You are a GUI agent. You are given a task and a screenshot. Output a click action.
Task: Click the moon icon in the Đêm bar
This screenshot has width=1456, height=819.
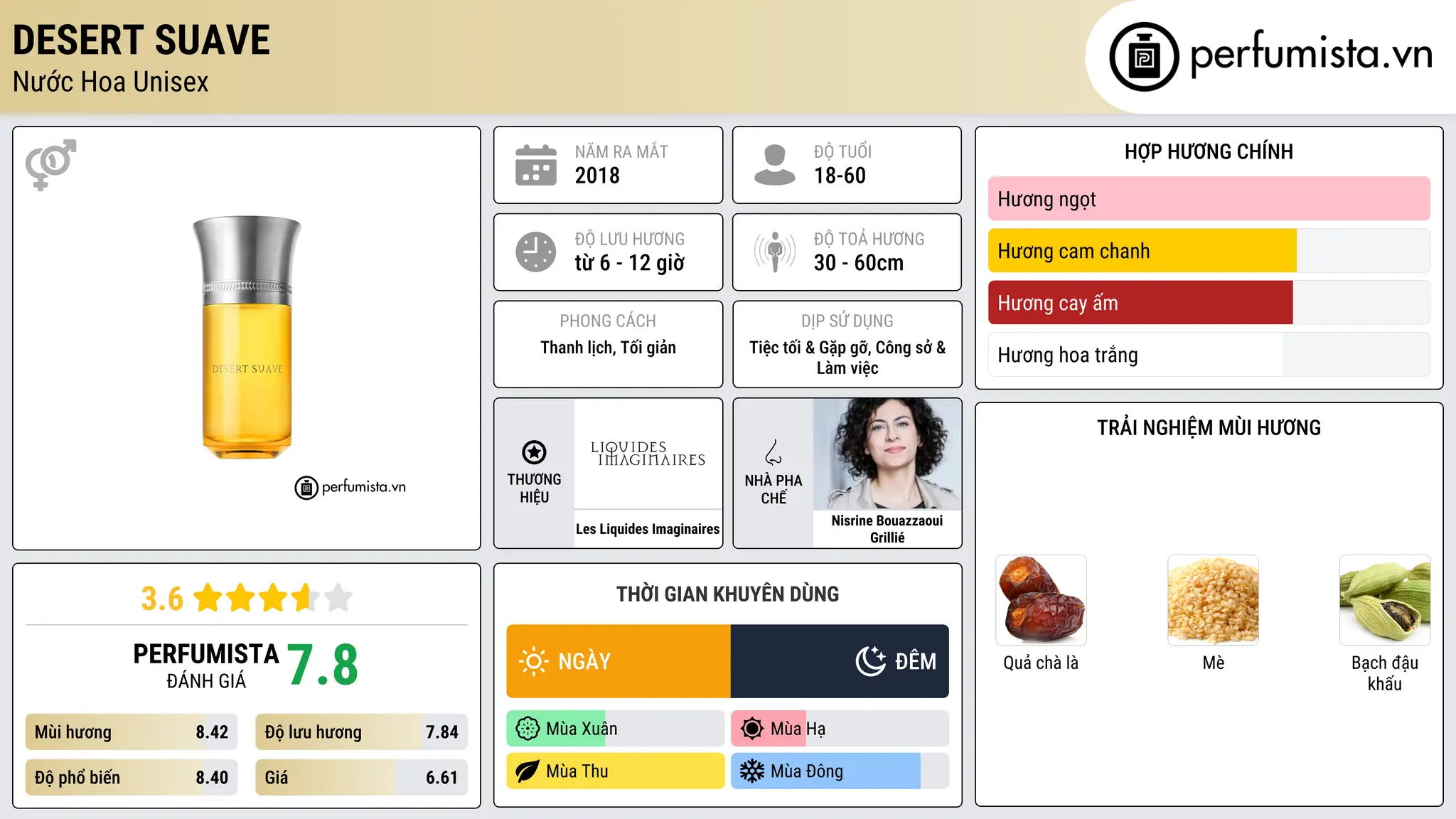(871, 661)
